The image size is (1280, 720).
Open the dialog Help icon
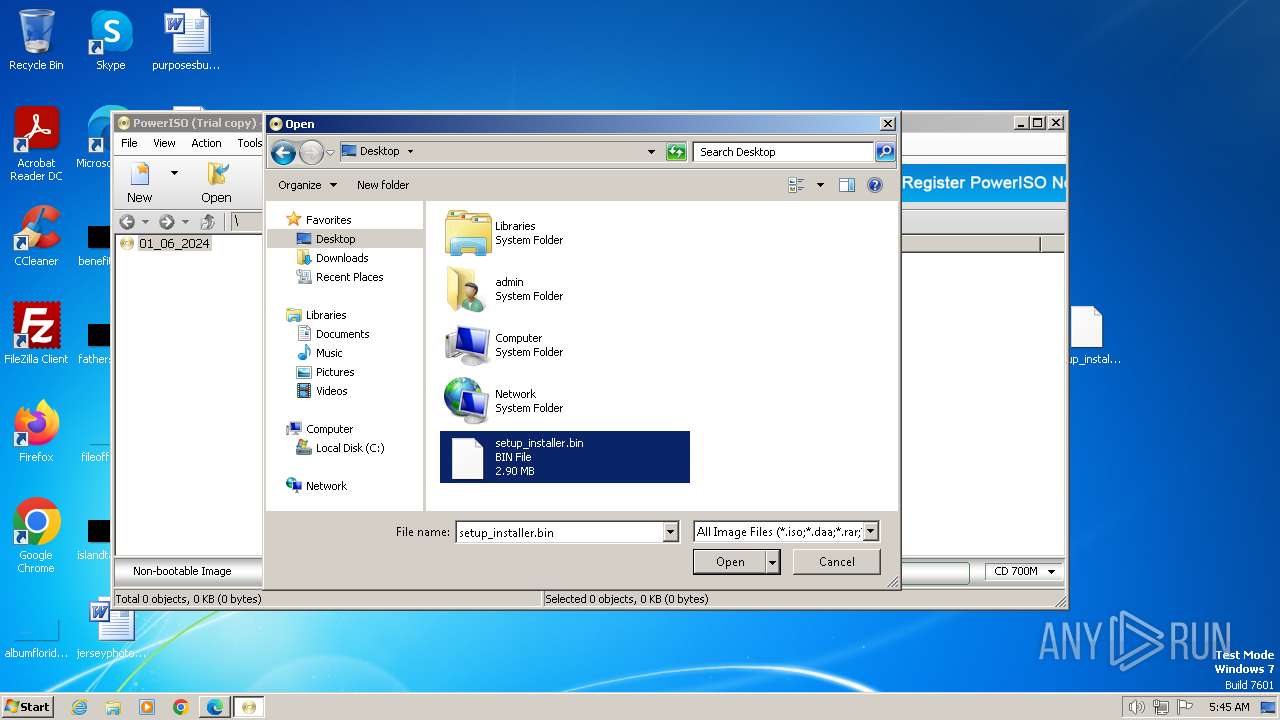[x=875, y=185]
